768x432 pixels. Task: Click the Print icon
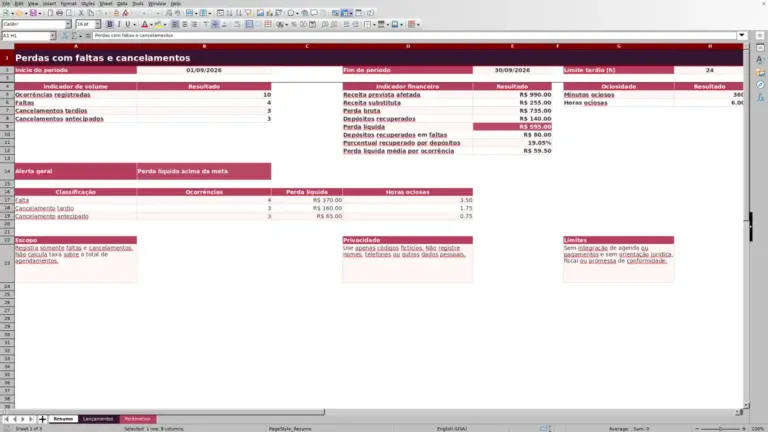click(x=59, y=13)
